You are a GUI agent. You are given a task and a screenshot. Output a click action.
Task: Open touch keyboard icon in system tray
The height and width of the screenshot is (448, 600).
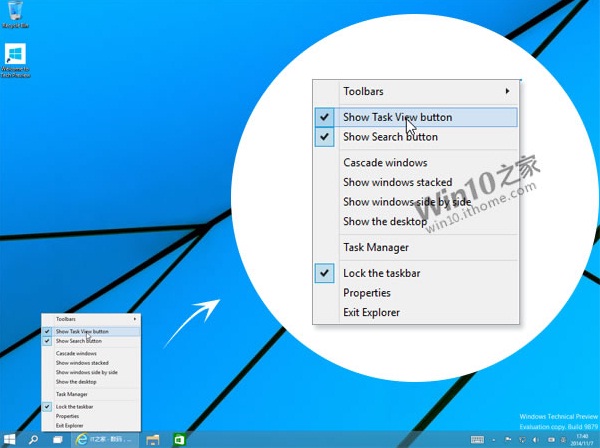477,440
